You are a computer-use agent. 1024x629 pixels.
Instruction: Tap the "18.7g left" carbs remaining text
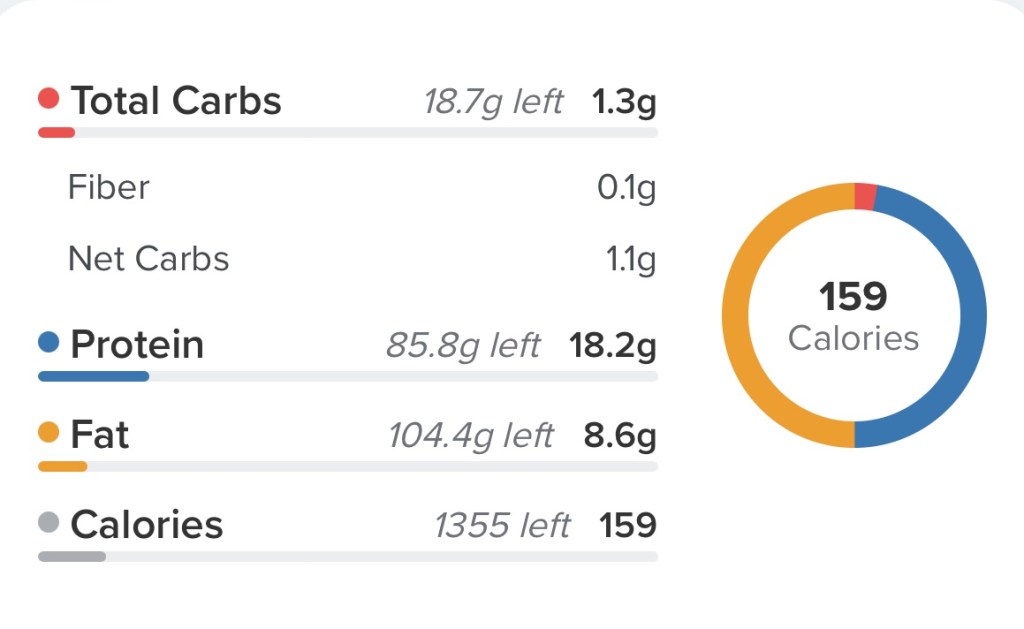[493, 102]
